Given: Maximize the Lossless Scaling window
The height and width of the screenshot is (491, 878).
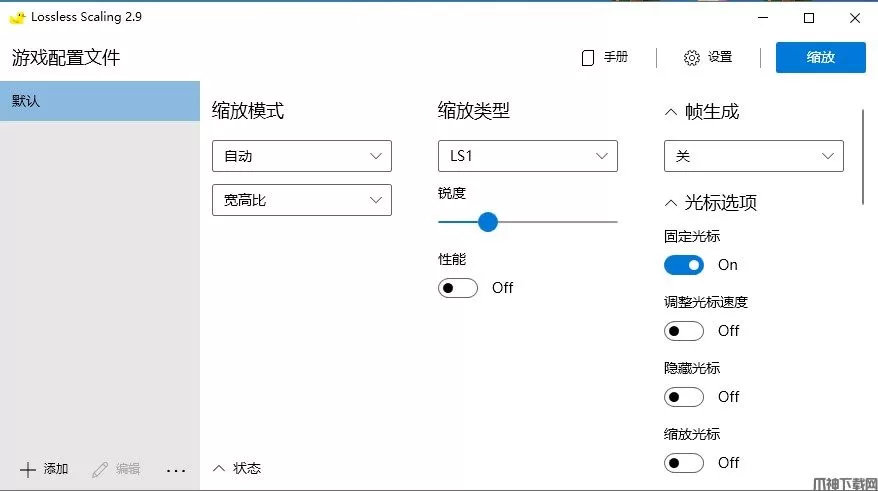Looking at the screenshot, I should [x=809, y=18].
